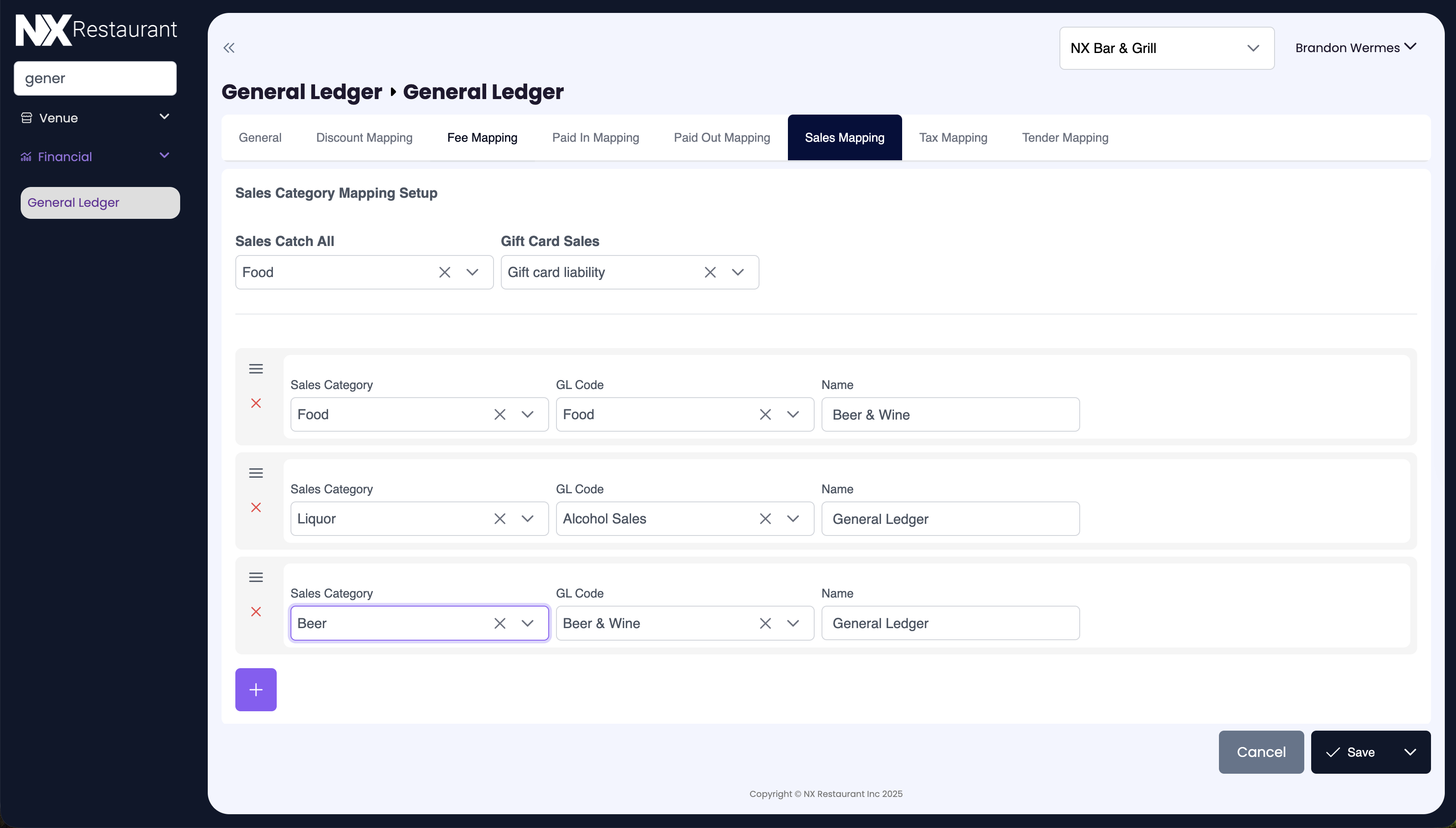This screenshot has width=1456, height=828.
Task: Clear the Sales Catch All selection
Action: (444, 272)
